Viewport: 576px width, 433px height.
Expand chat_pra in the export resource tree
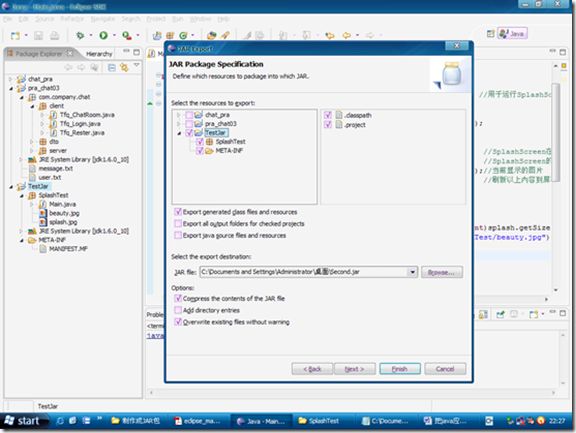click(179, 115)
